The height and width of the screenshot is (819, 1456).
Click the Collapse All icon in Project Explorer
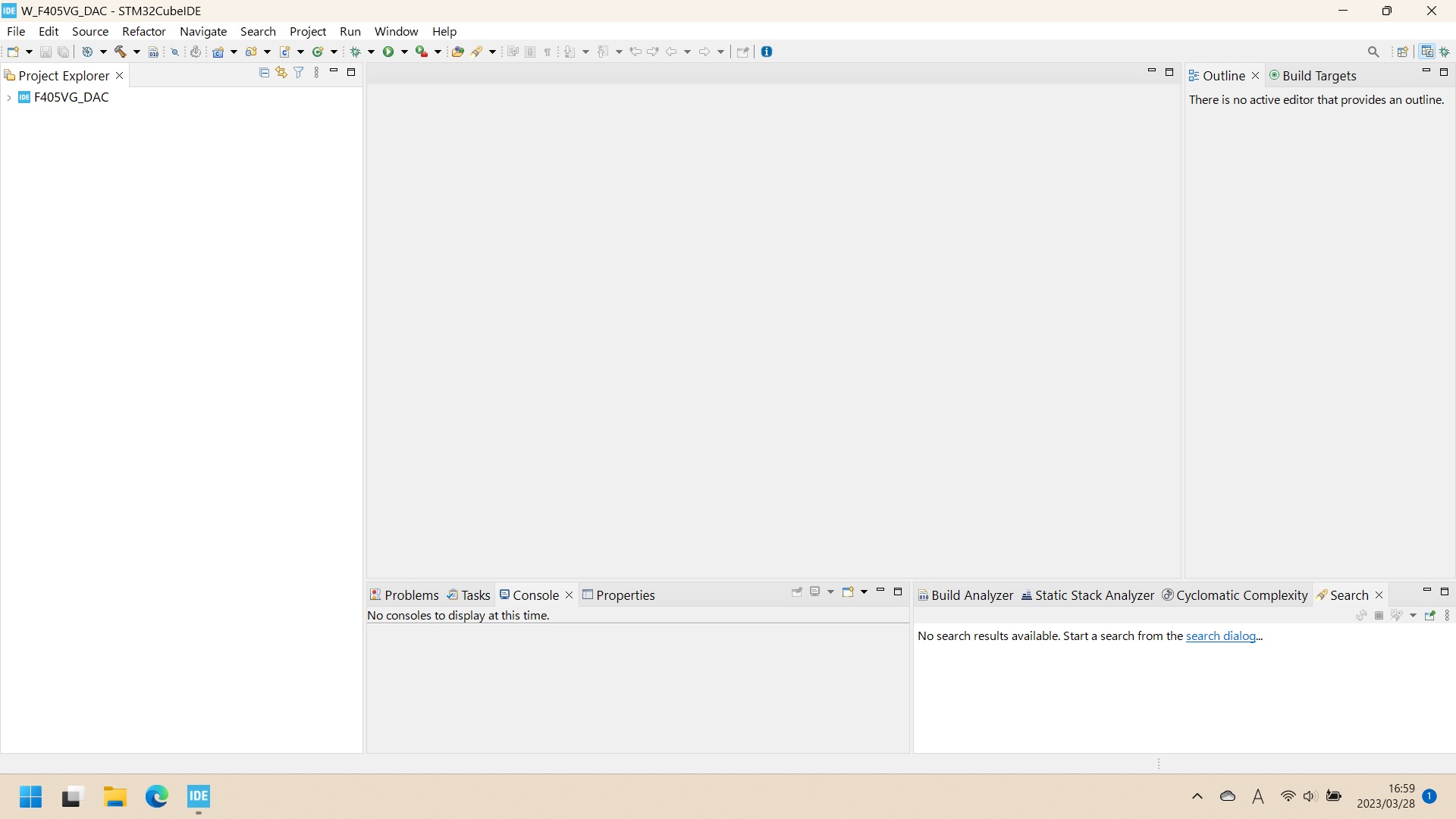pyautogui.click(x=264, y=72)
